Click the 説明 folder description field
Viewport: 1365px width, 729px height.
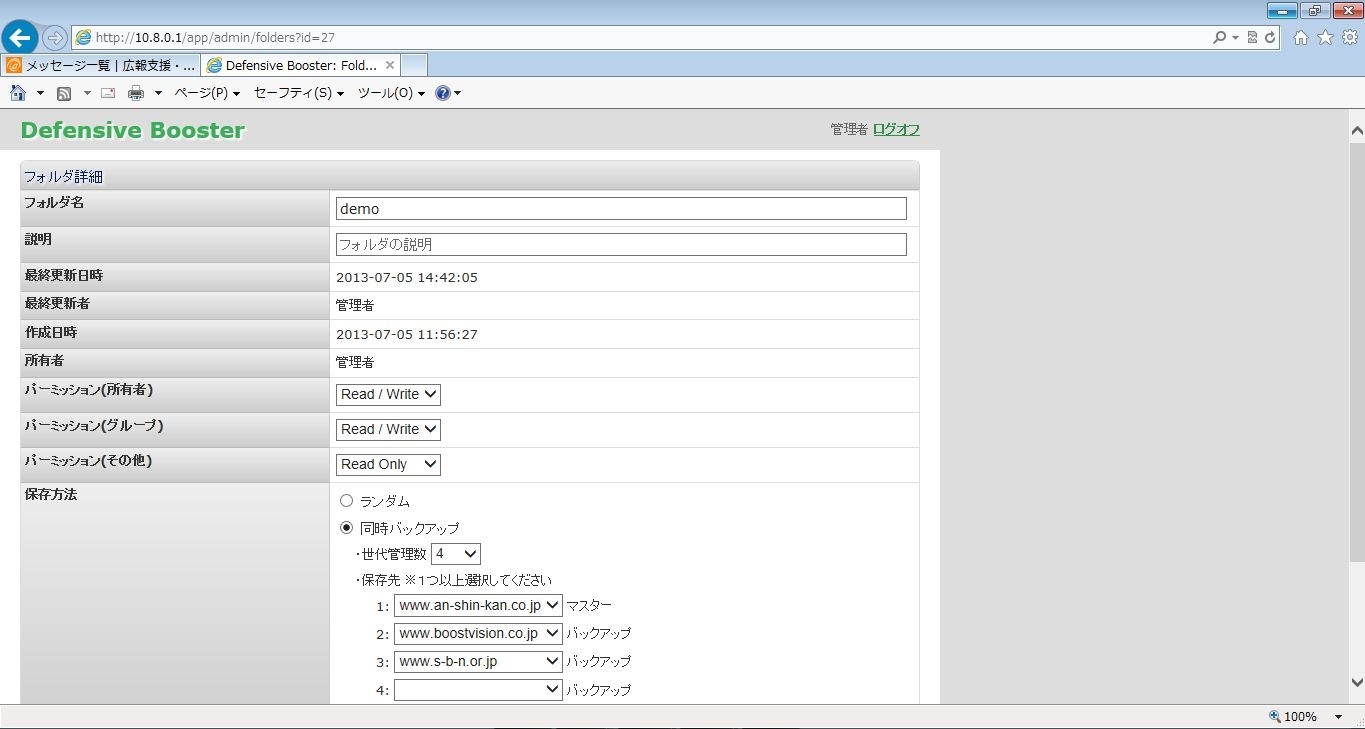(621, 244)
